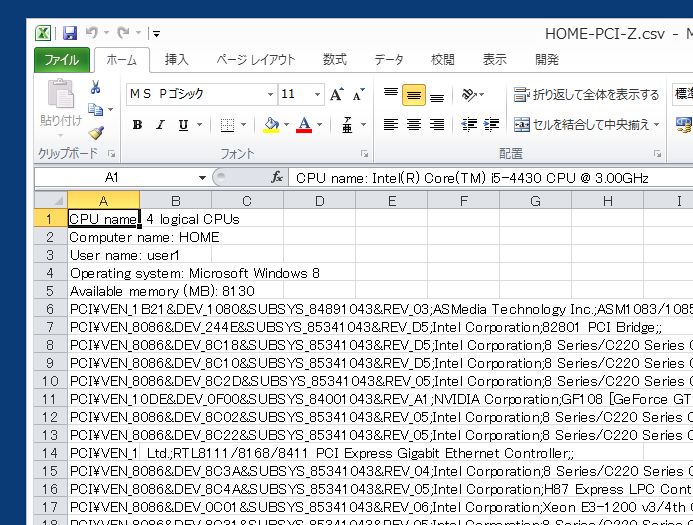Click the Paste clipboard icon

61,94
